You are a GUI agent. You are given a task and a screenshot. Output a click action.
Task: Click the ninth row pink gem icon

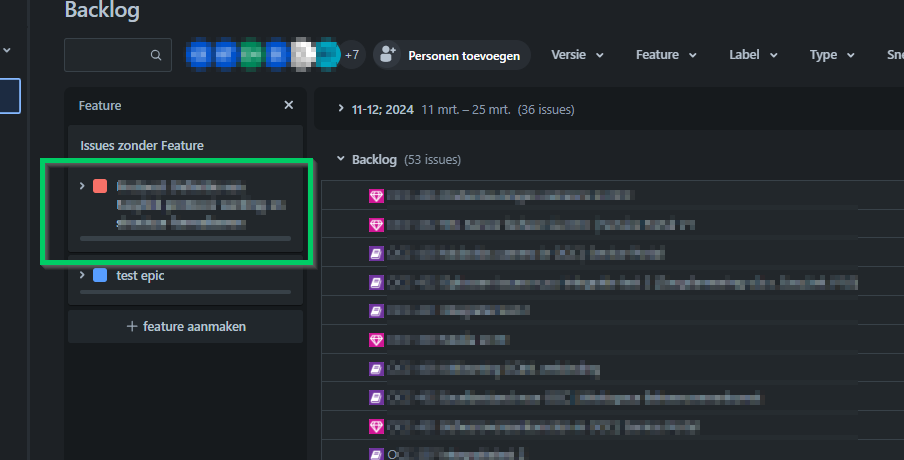tap(376, 427)
